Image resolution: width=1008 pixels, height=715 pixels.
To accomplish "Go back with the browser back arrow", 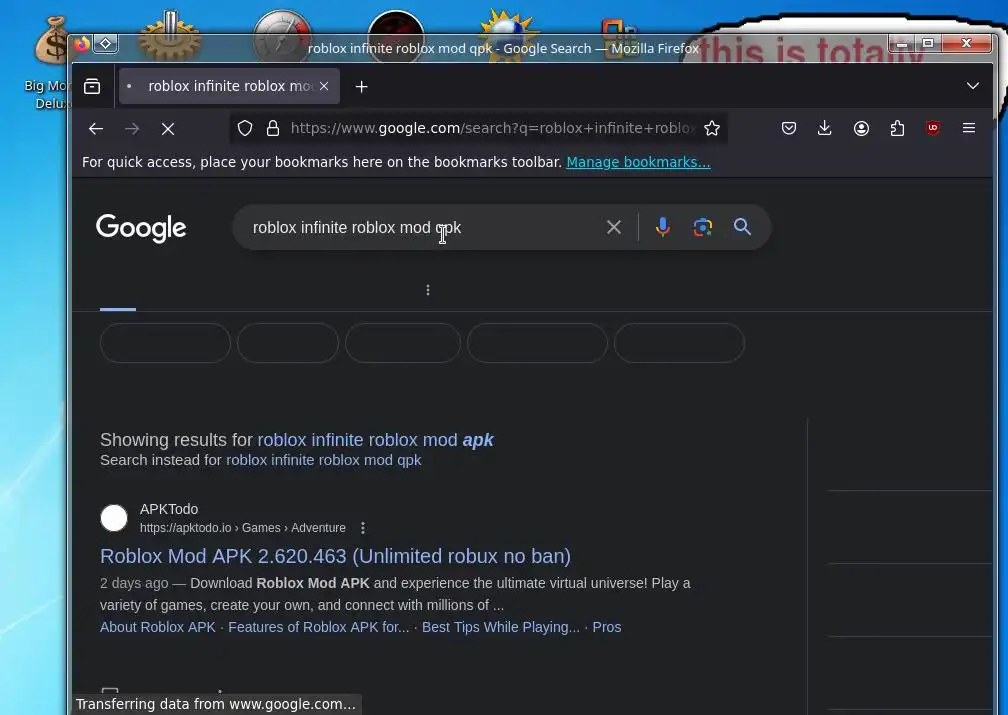I will pyautogui.click(x=96, y=129).
